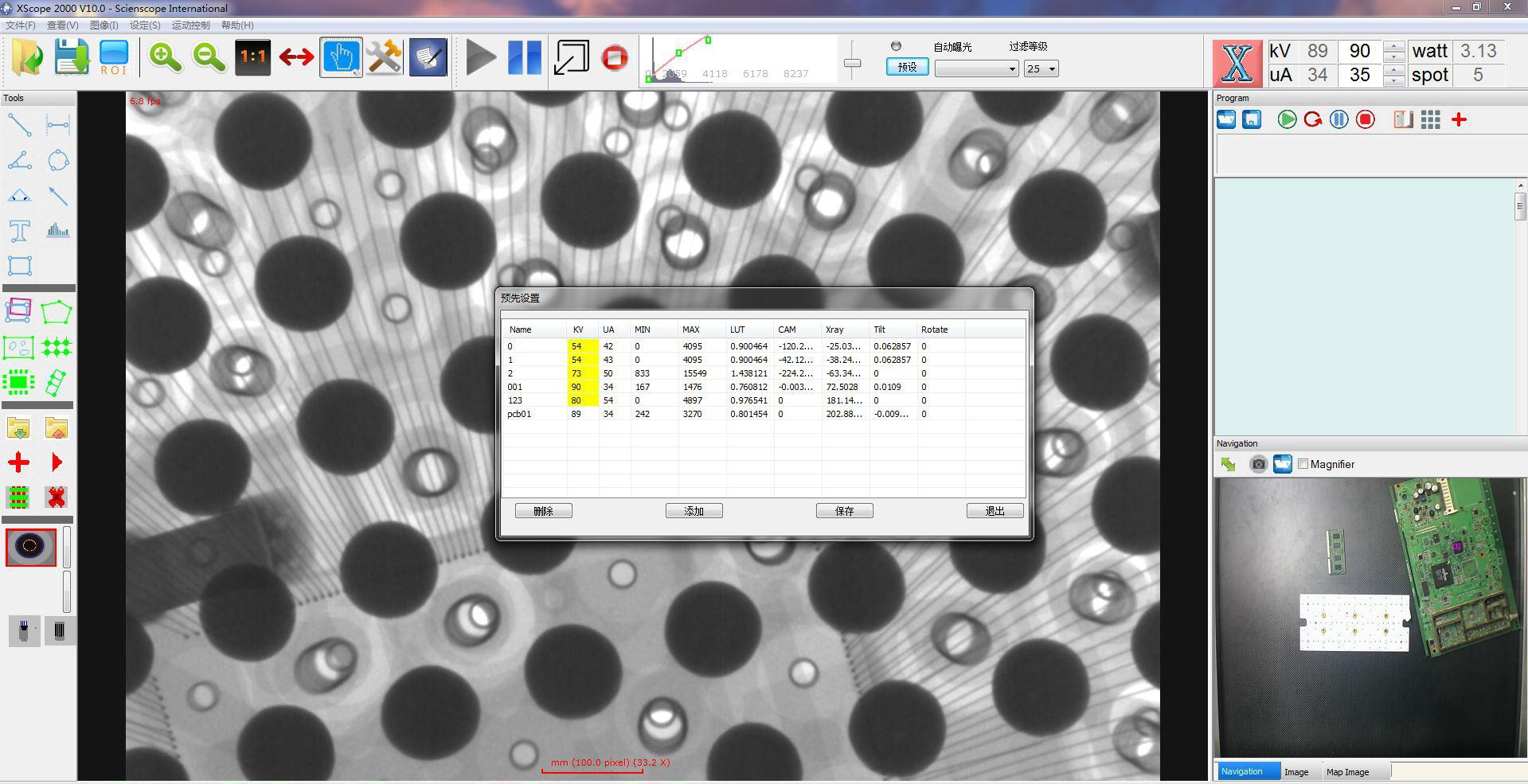Save image with floppy disk icon

(72, 57)
